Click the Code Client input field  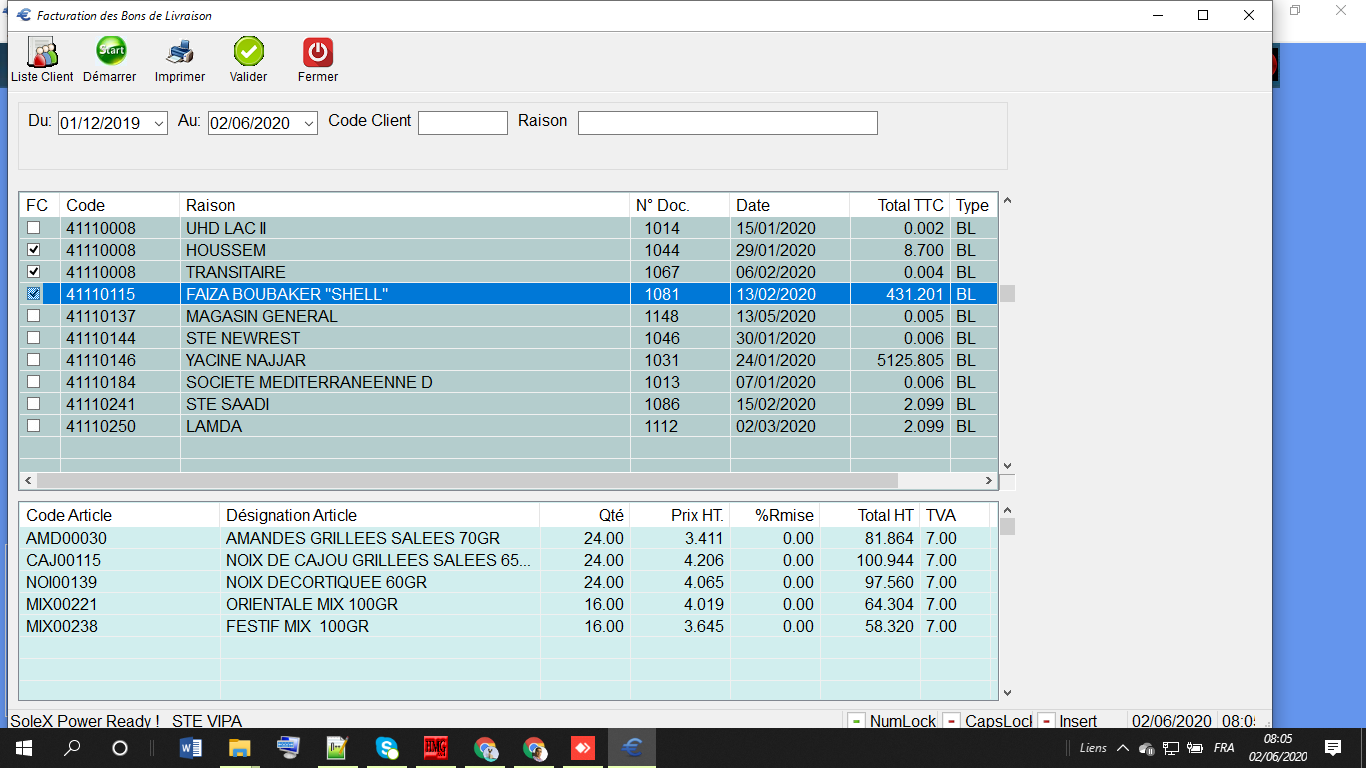[x=463, y=122]
